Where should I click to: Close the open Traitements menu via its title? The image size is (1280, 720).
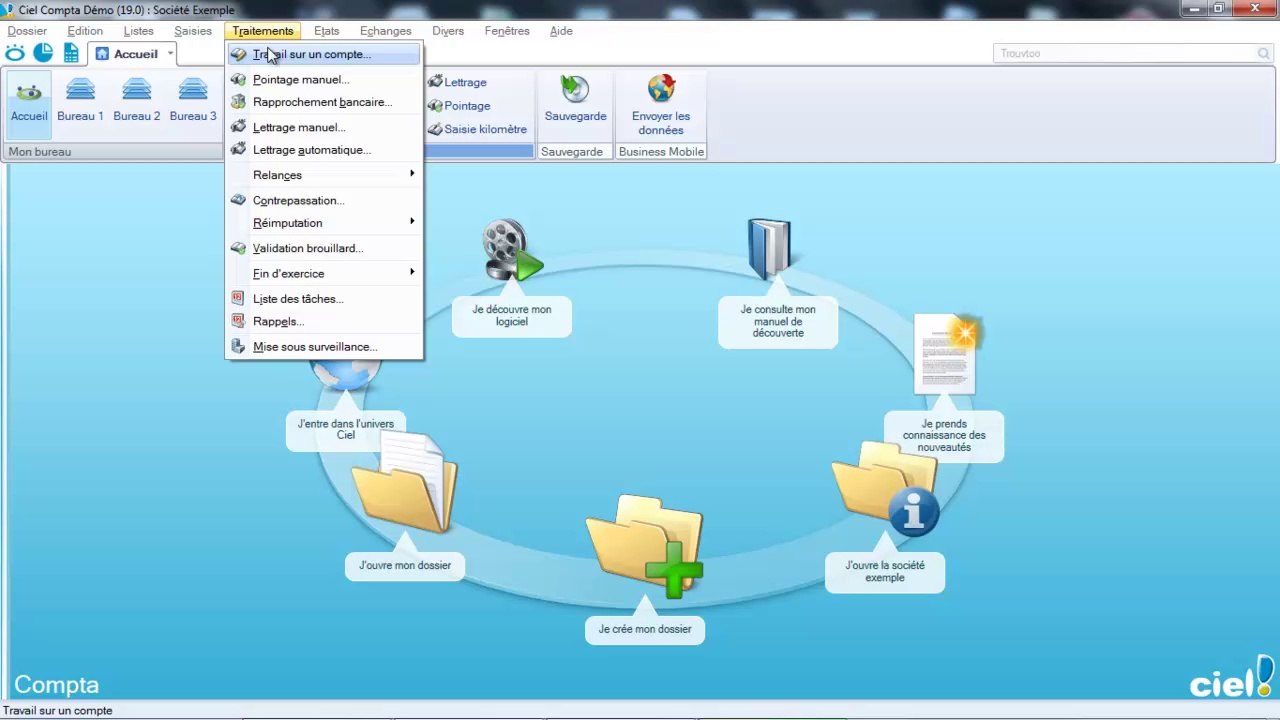tap(263, 31)
